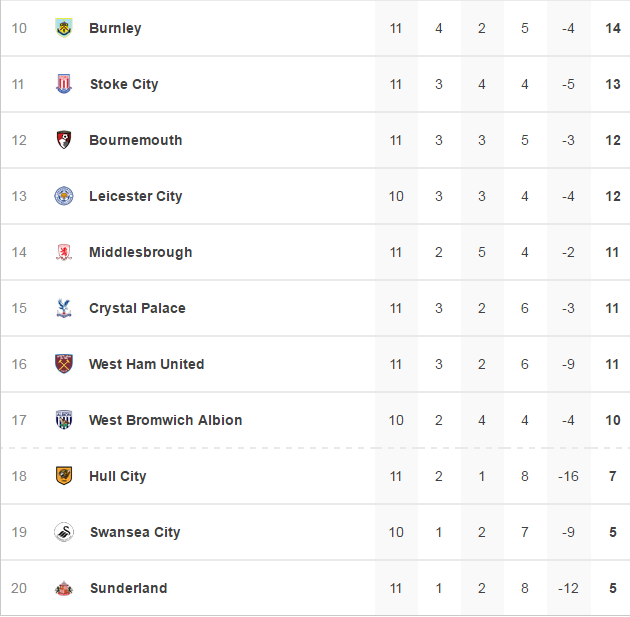Viewport: 630px width, 617px height.
Task: Open the Stoke City team page
Action: click(x=124, y=84)
